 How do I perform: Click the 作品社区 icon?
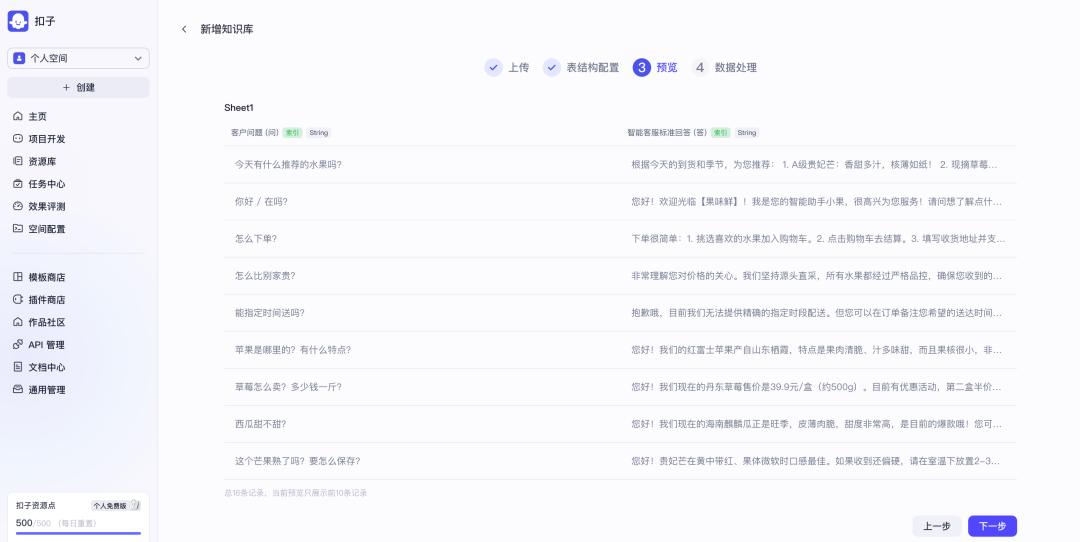[x=18, y=322]
